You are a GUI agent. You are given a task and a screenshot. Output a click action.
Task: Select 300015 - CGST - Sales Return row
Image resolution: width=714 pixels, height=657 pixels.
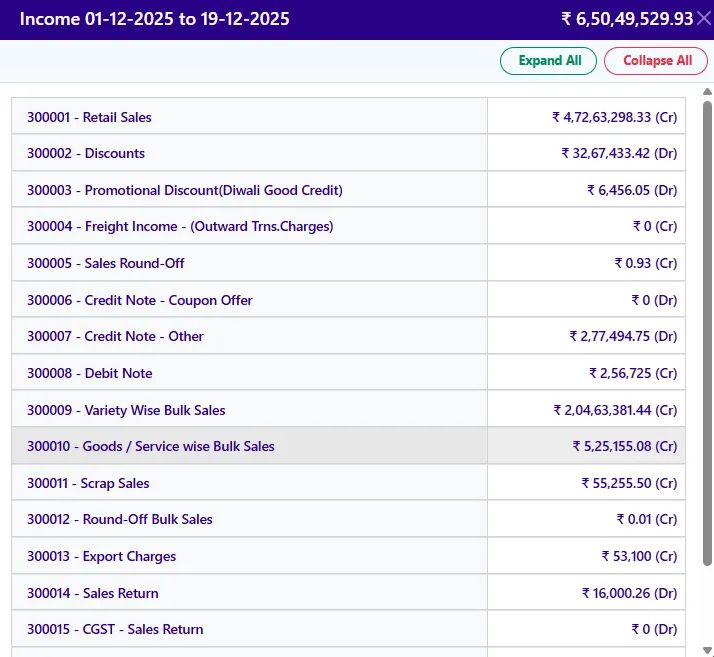pos(348,629)
